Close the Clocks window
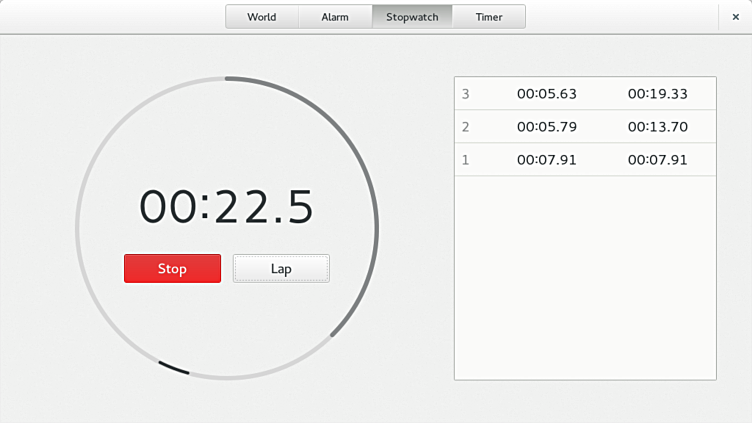The height and width of the screenshot is (423, 752). pos(735,17)
